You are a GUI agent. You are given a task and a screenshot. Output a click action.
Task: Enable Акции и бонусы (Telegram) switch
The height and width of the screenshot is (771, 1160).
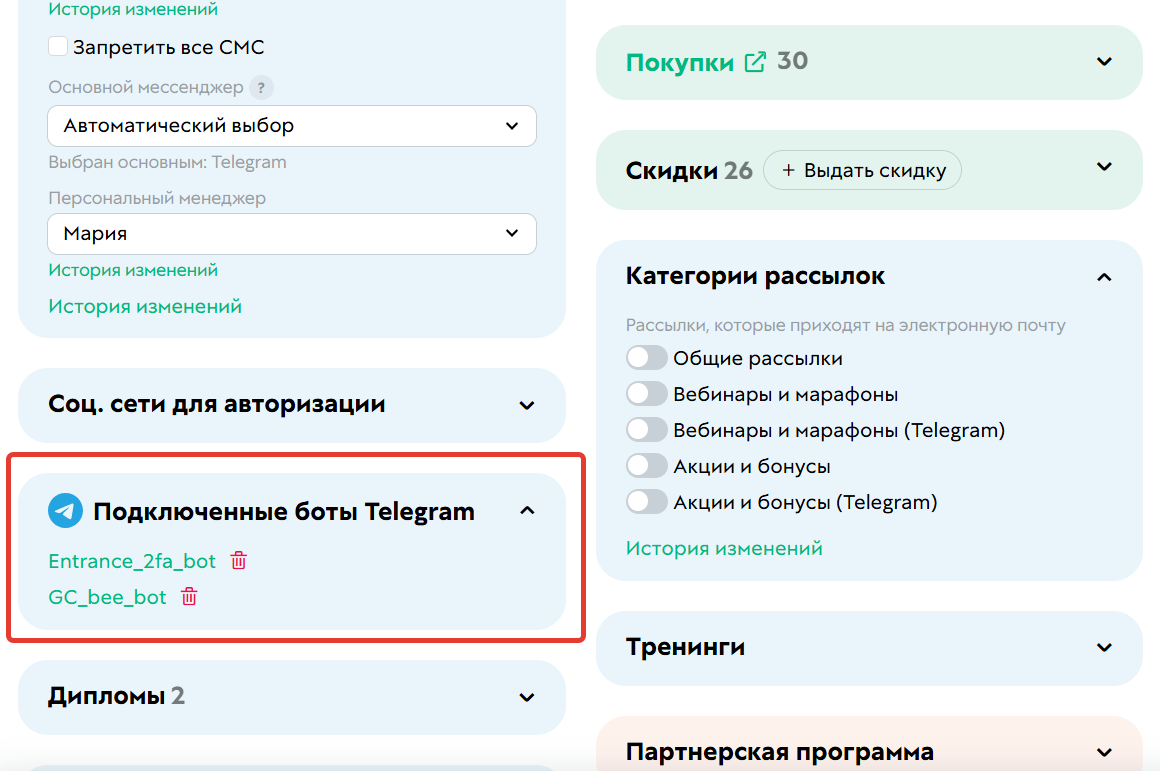647,501
